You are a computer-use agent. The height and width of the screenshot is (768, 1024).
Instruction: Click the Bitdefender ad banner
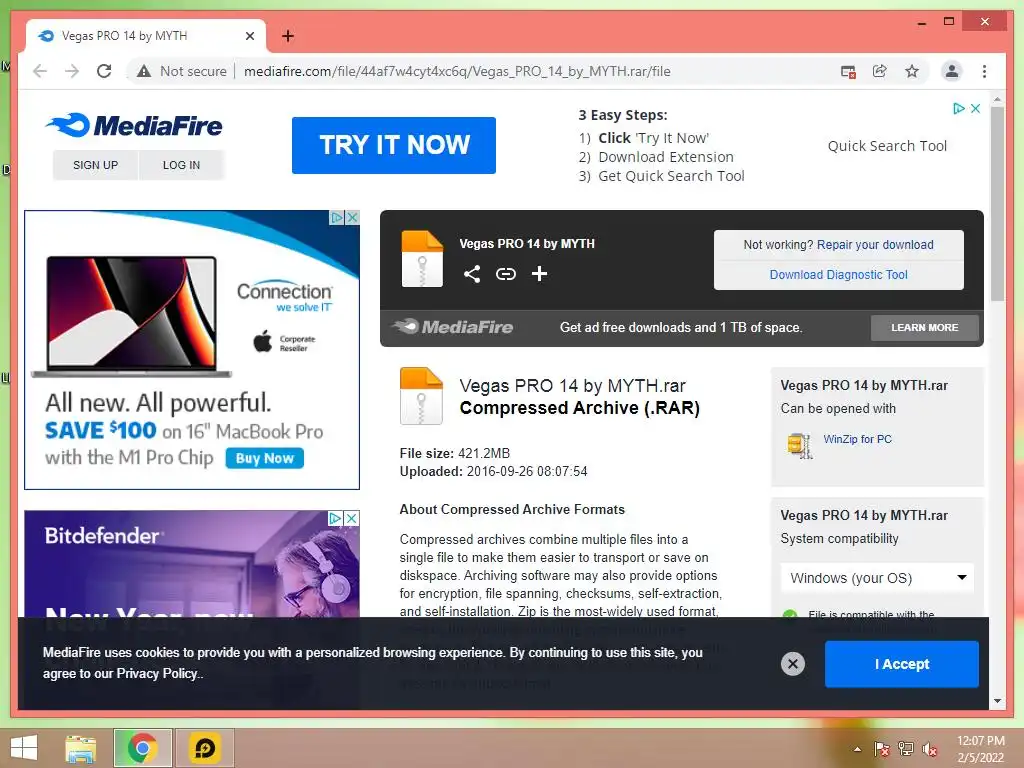tap(192, 564)
